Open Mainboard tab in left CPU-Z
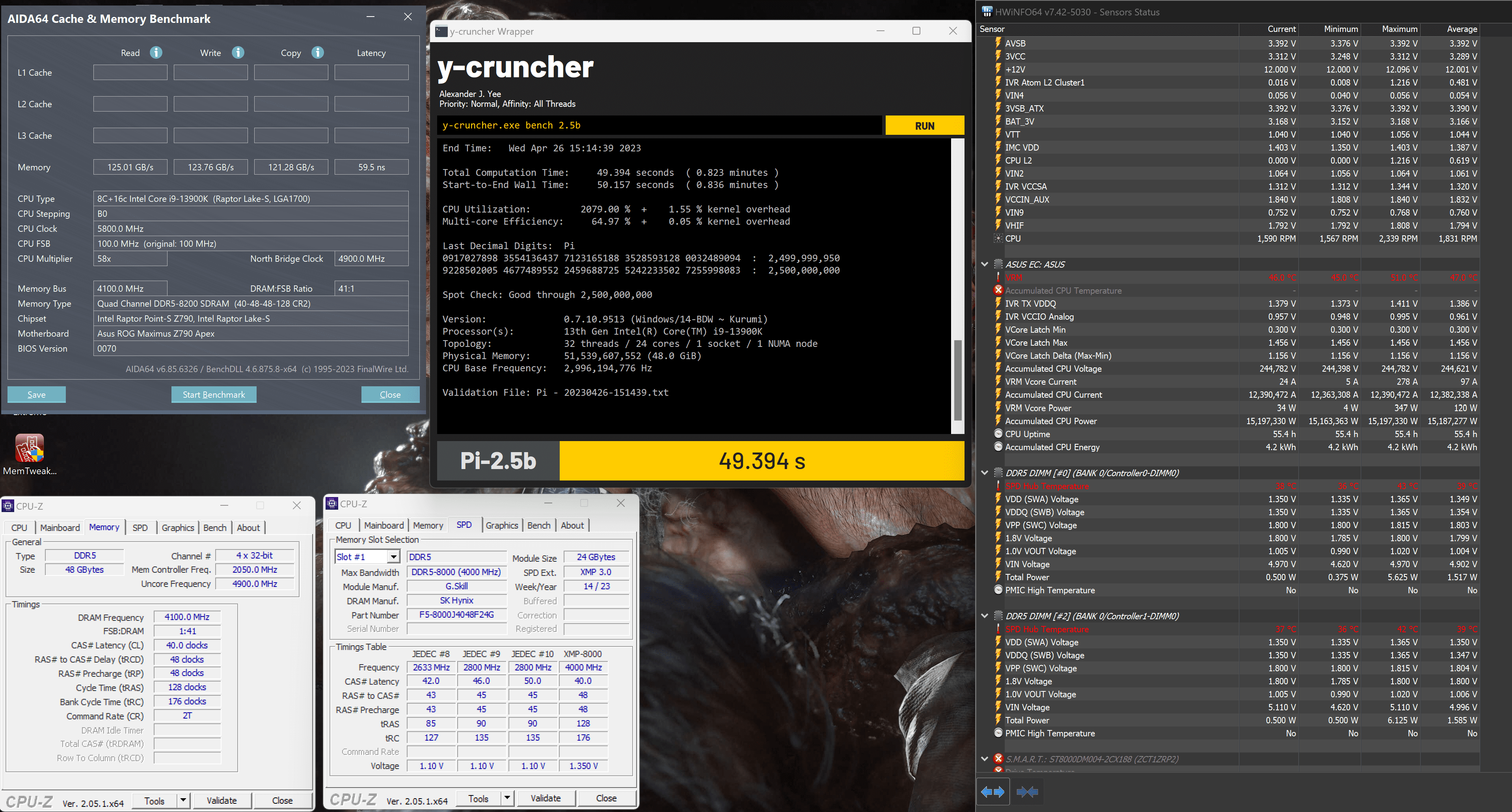 tap(60, 527)
